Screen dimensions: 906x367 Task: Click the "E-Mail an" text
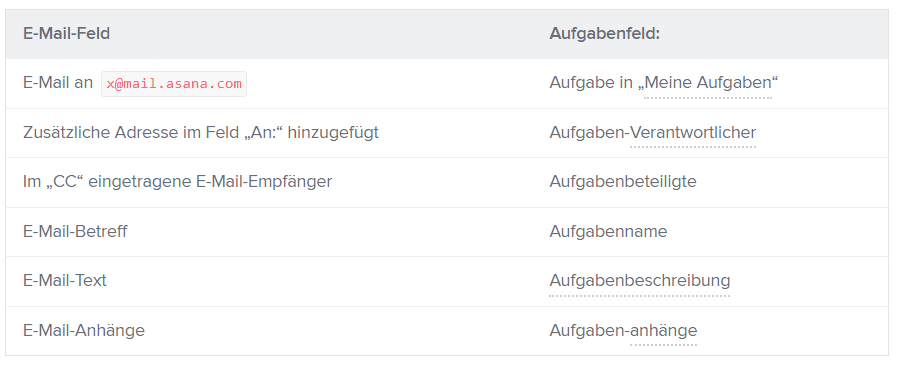click(x=58, y=83)
